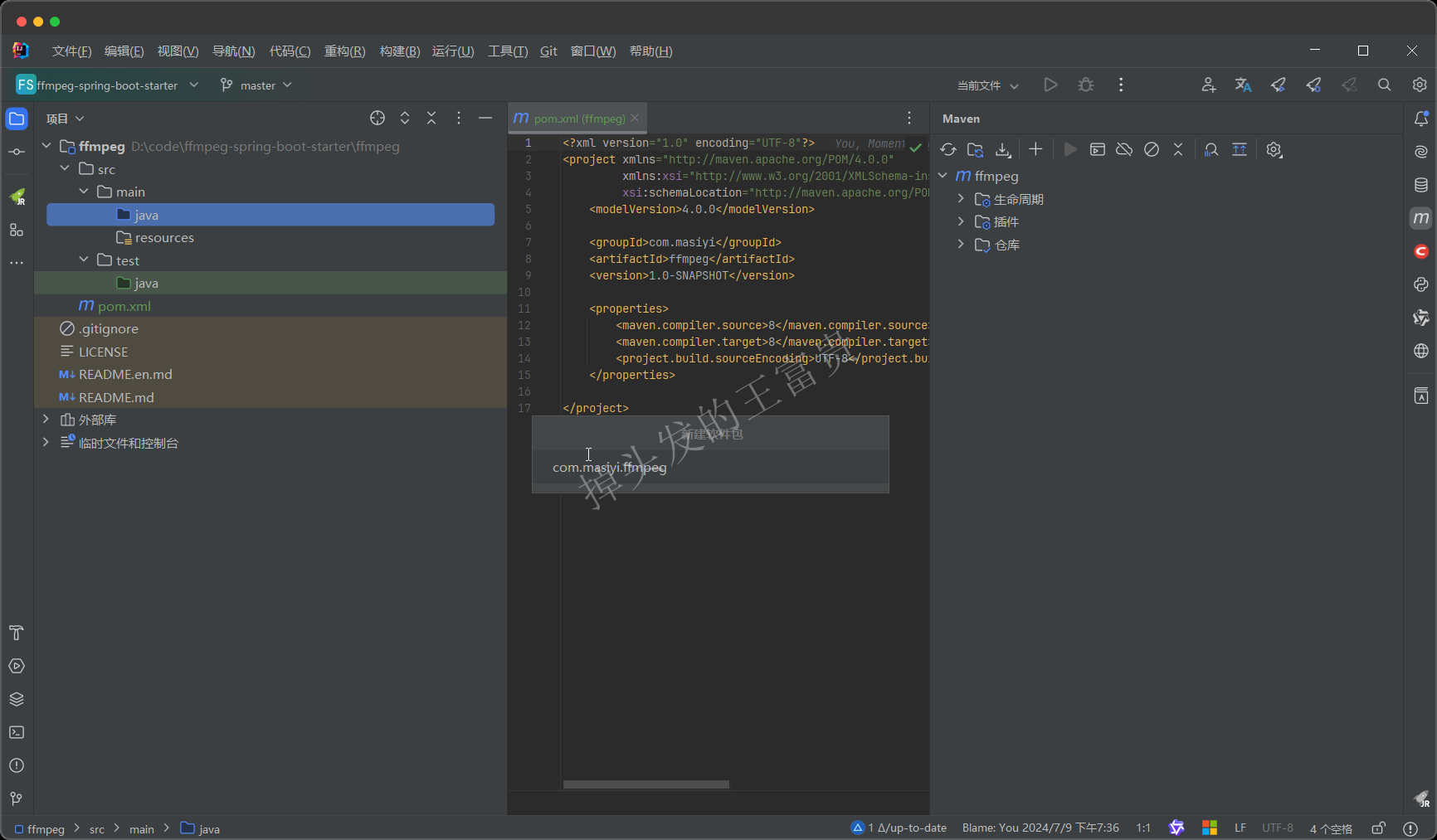Open Code With Me user icon
This screenshot has height=840, width=1437.
tap(1208, 85)
